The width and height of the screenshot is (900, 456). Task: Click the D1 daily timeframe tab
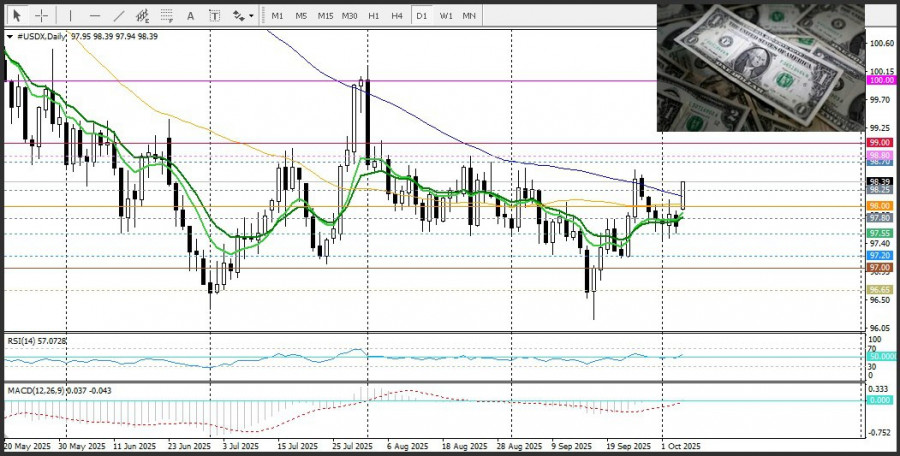pos(421,16)
